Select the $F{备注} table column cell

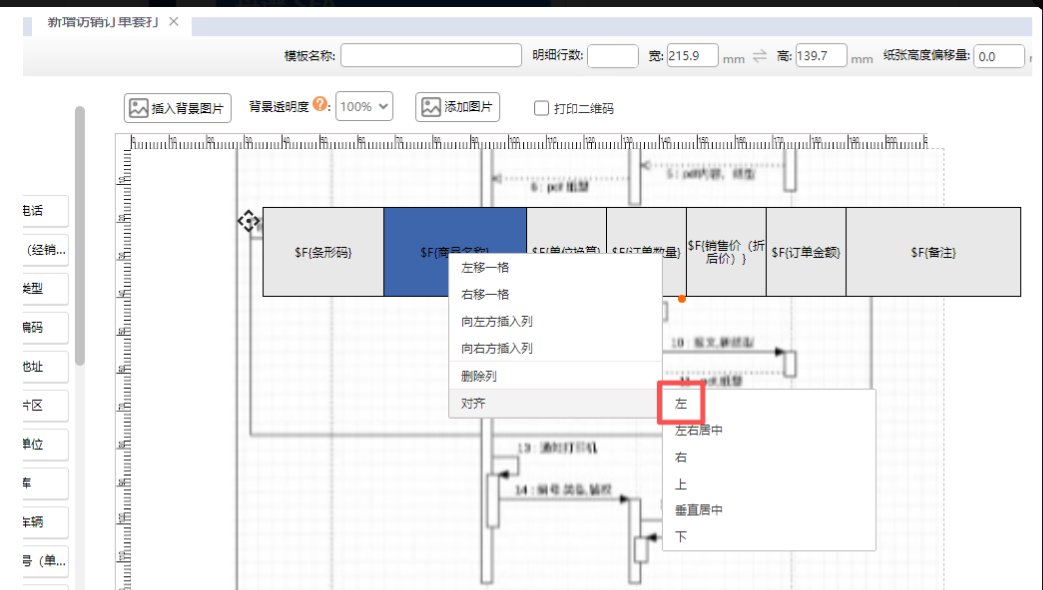pos(933,252)
